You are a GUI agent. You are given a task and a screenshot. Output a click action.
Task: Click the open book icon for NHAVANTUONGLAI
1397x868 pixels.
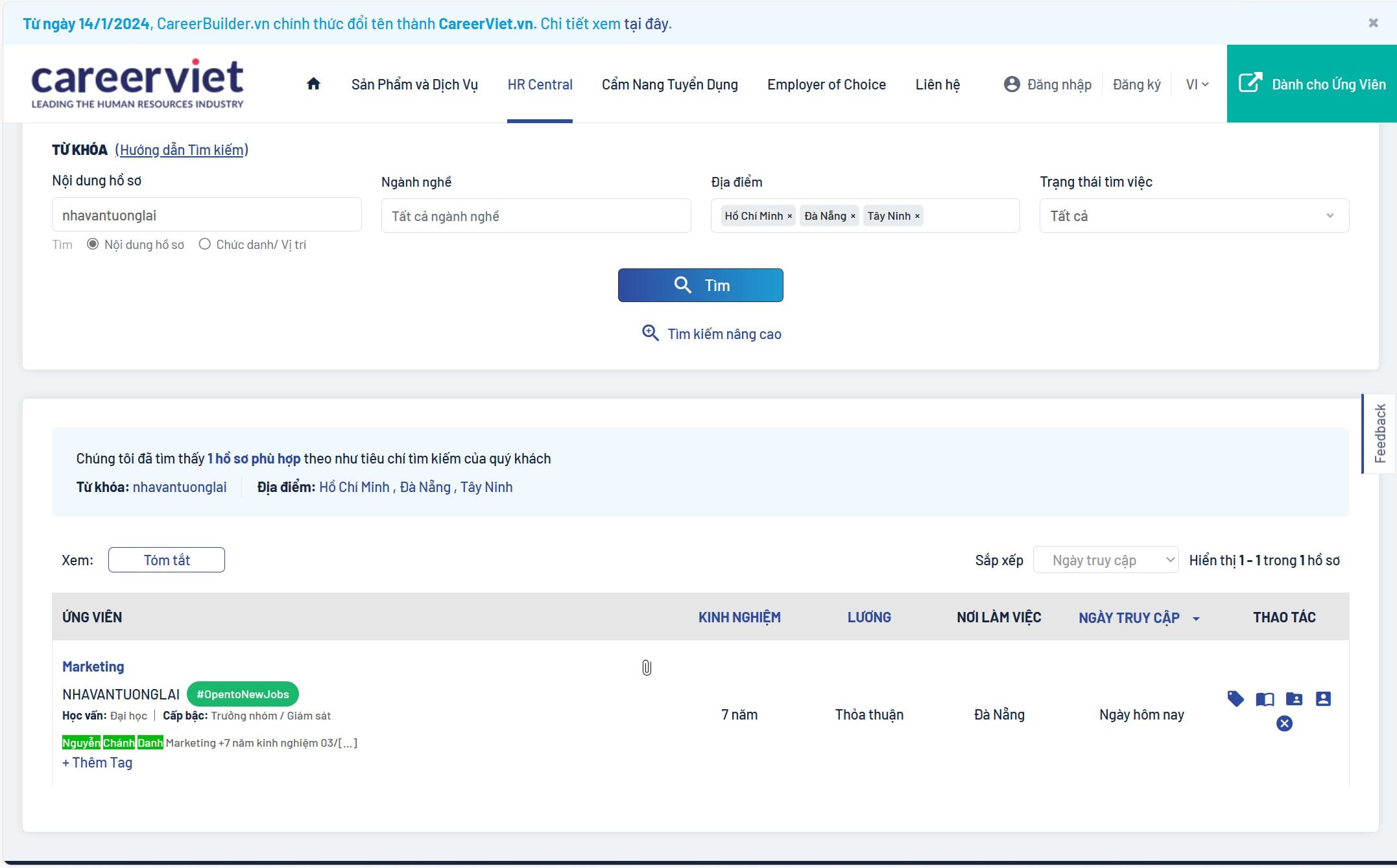coord(1265,699)
